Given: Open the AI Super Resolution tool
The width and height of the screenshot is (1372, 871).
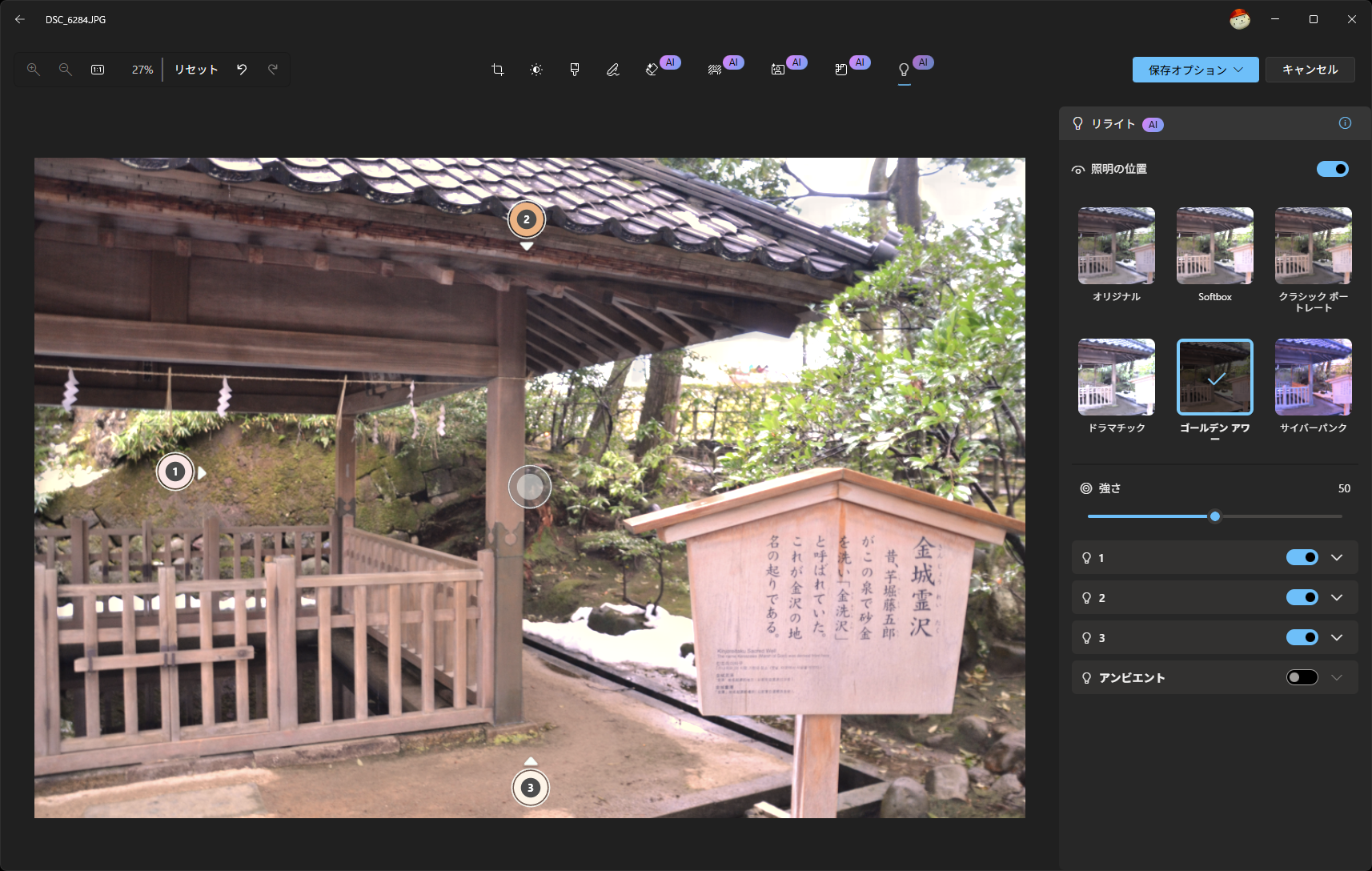Looking at the screenshot, I should click(x=840, y=70).
